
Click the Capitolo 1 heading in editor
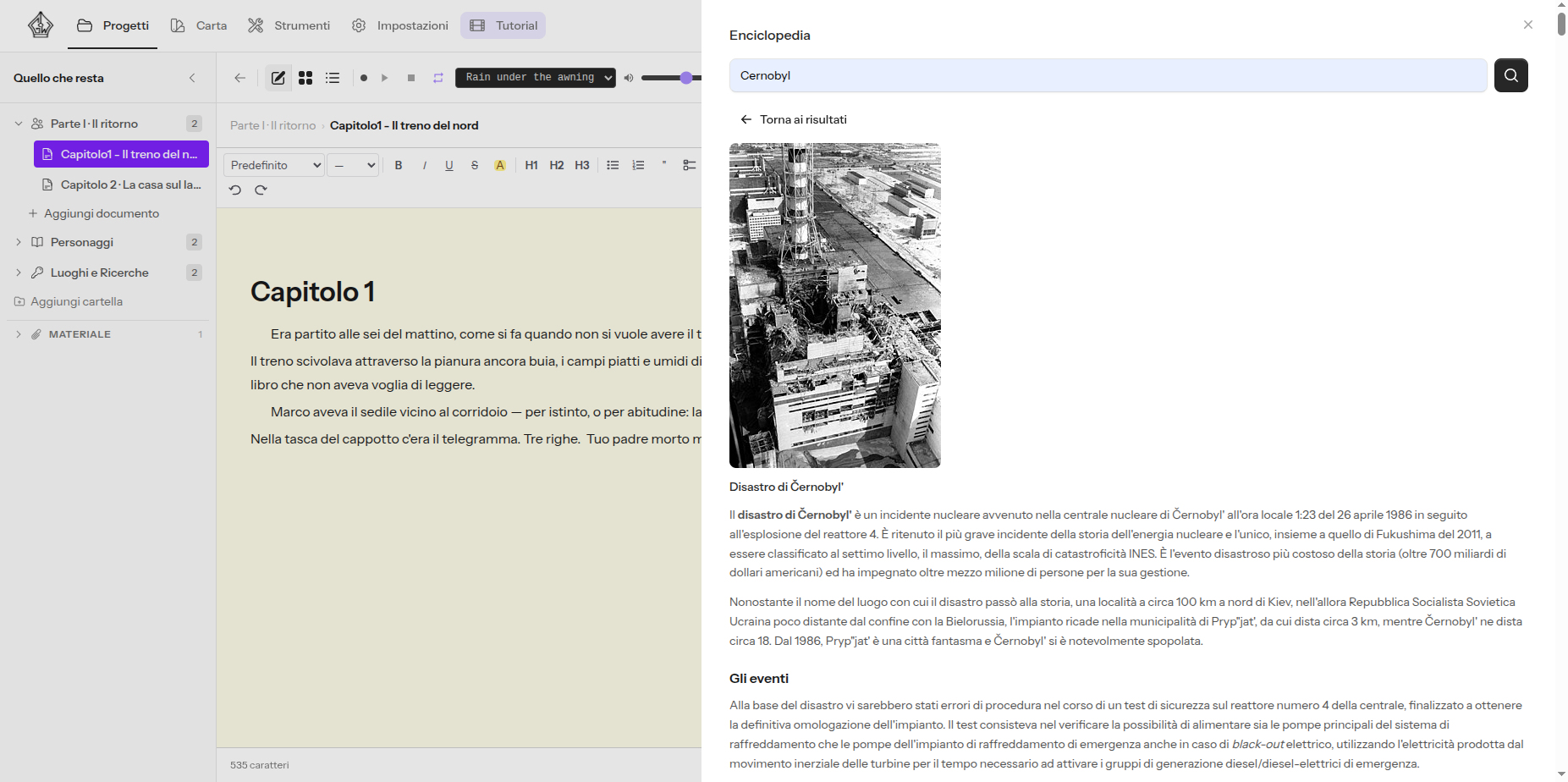pyautogui.click(x=313, y=292)
